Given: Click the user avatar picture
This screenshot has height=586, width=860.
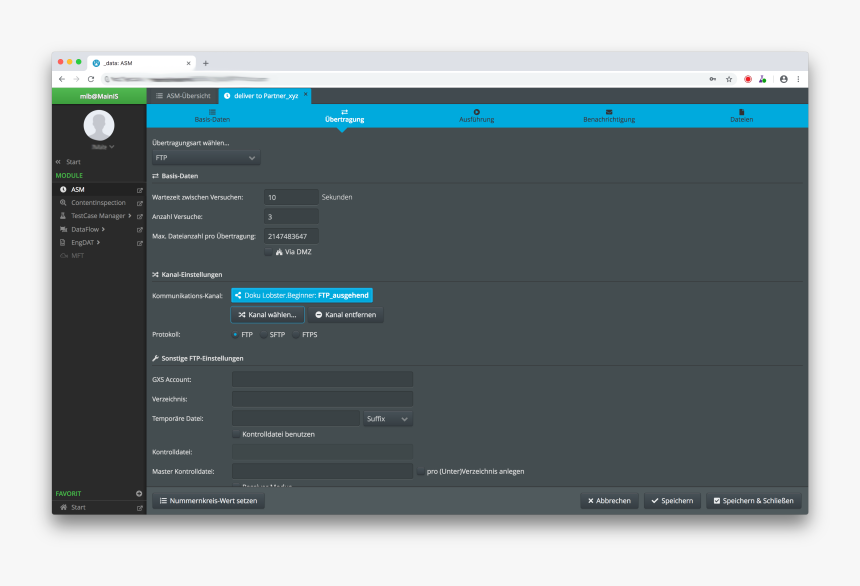Looking at the screenshot, I should pyautogui.click(x=99, y=125).
